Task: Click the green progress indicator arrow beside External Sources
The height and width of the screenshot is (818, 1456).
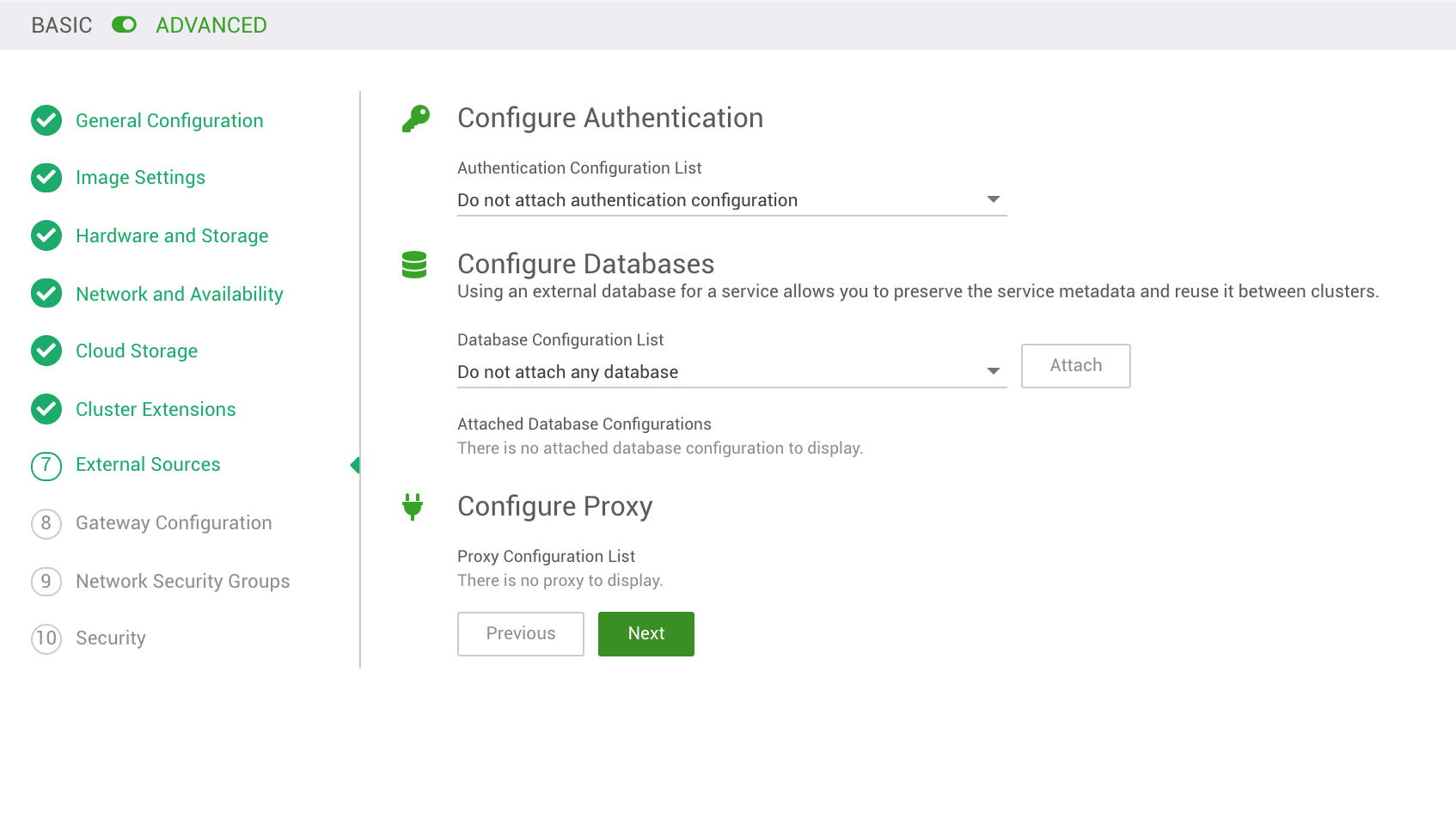Action: pyautogui.click(x=356, y=465)
